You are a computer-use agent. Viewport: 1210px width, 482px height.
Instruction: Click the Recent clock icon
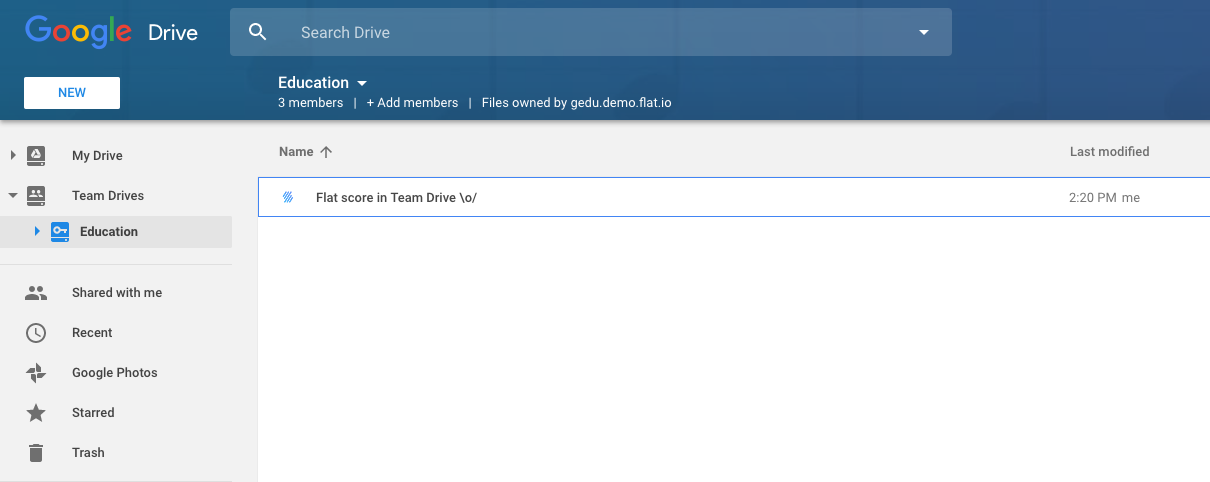[36, 333]
